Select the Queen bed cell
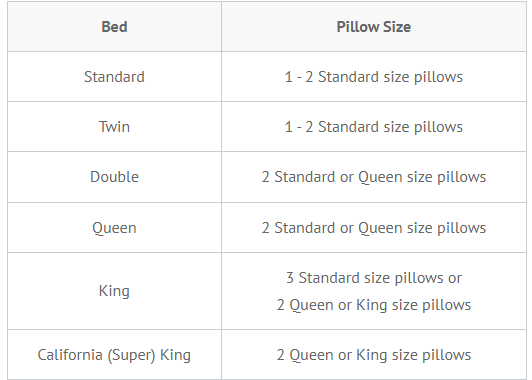 [114, 228]
